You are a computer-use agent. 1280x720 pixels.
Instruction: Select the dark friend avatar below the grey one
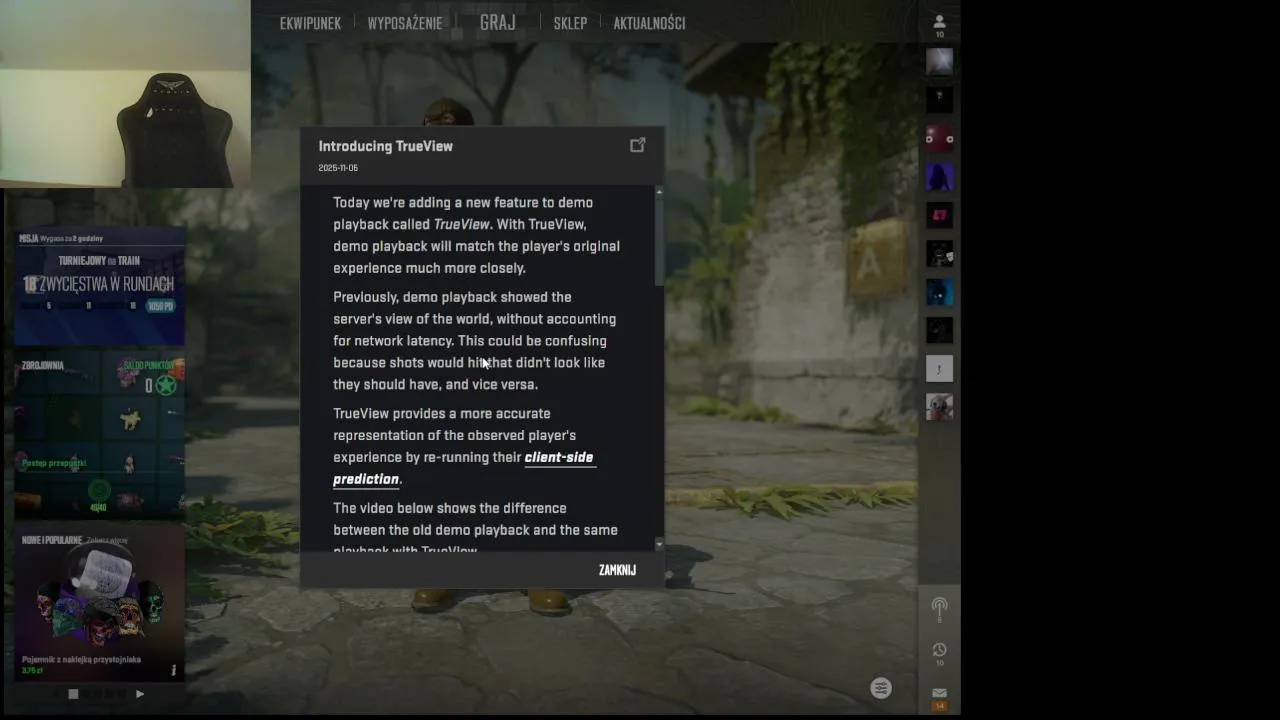(x=939, y=100)
